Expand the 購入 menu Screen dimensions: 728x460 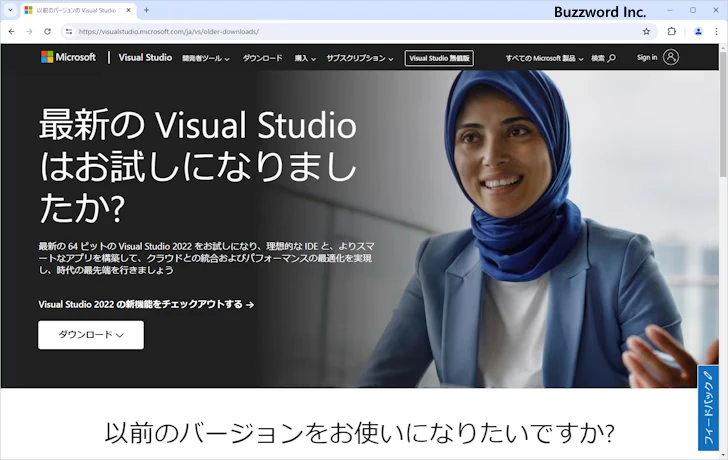[x=305, y=58]
